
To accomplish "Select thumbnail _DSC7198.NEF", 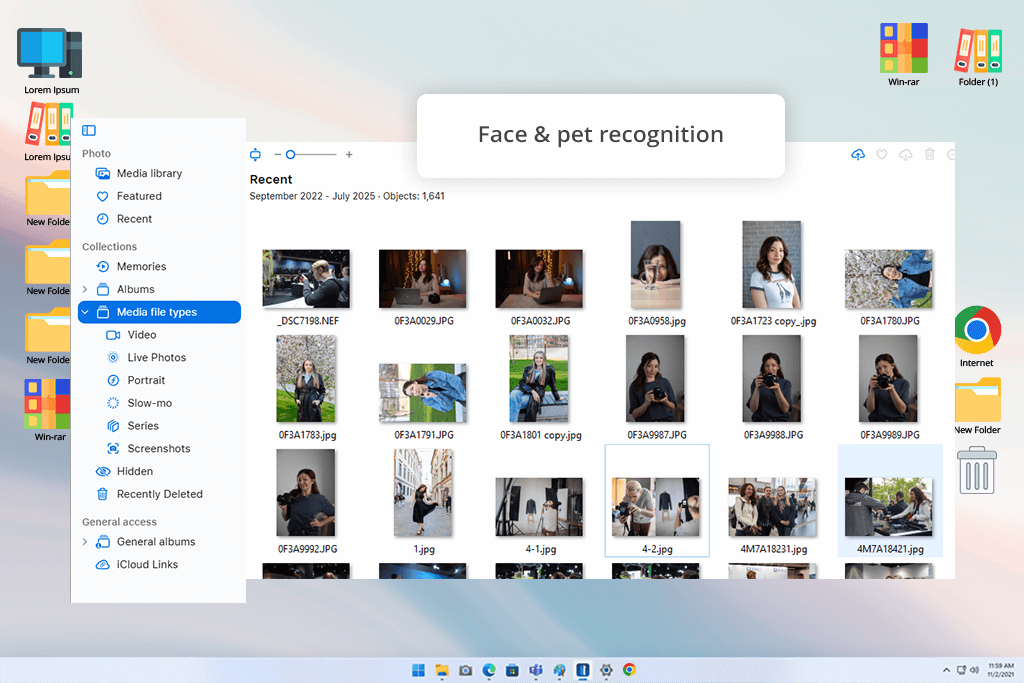I will tap(306, 279).
